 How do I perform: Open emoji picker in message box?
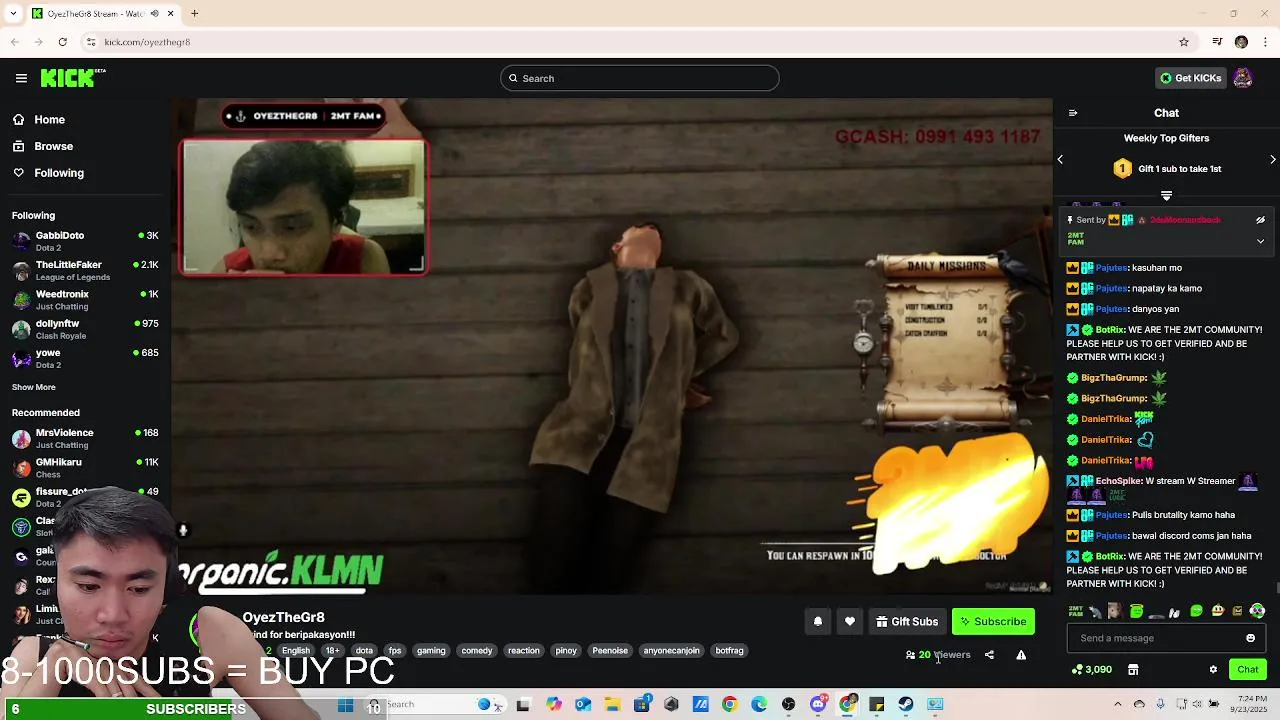click(x=1250, y=638)
